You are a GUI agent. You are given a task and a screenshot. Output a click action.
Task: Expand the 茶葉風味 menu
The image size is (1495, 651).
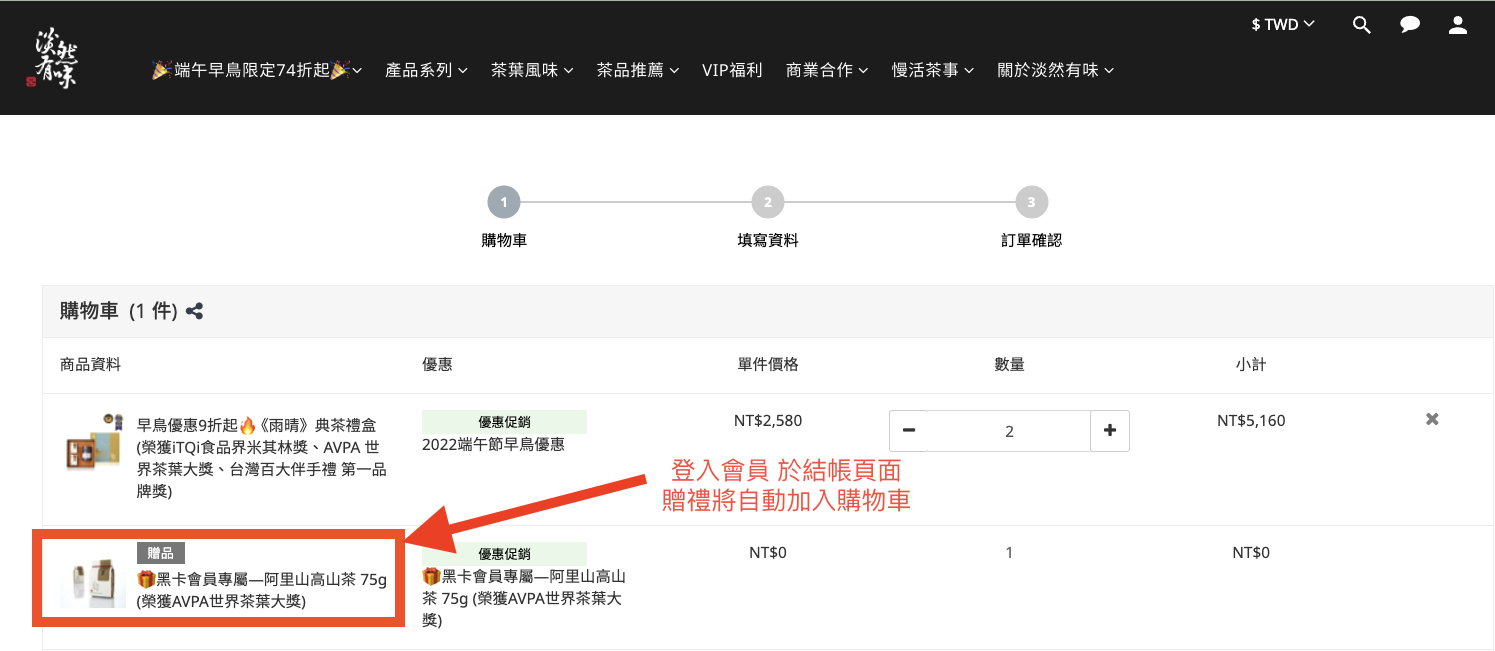(x=532, y=70)
